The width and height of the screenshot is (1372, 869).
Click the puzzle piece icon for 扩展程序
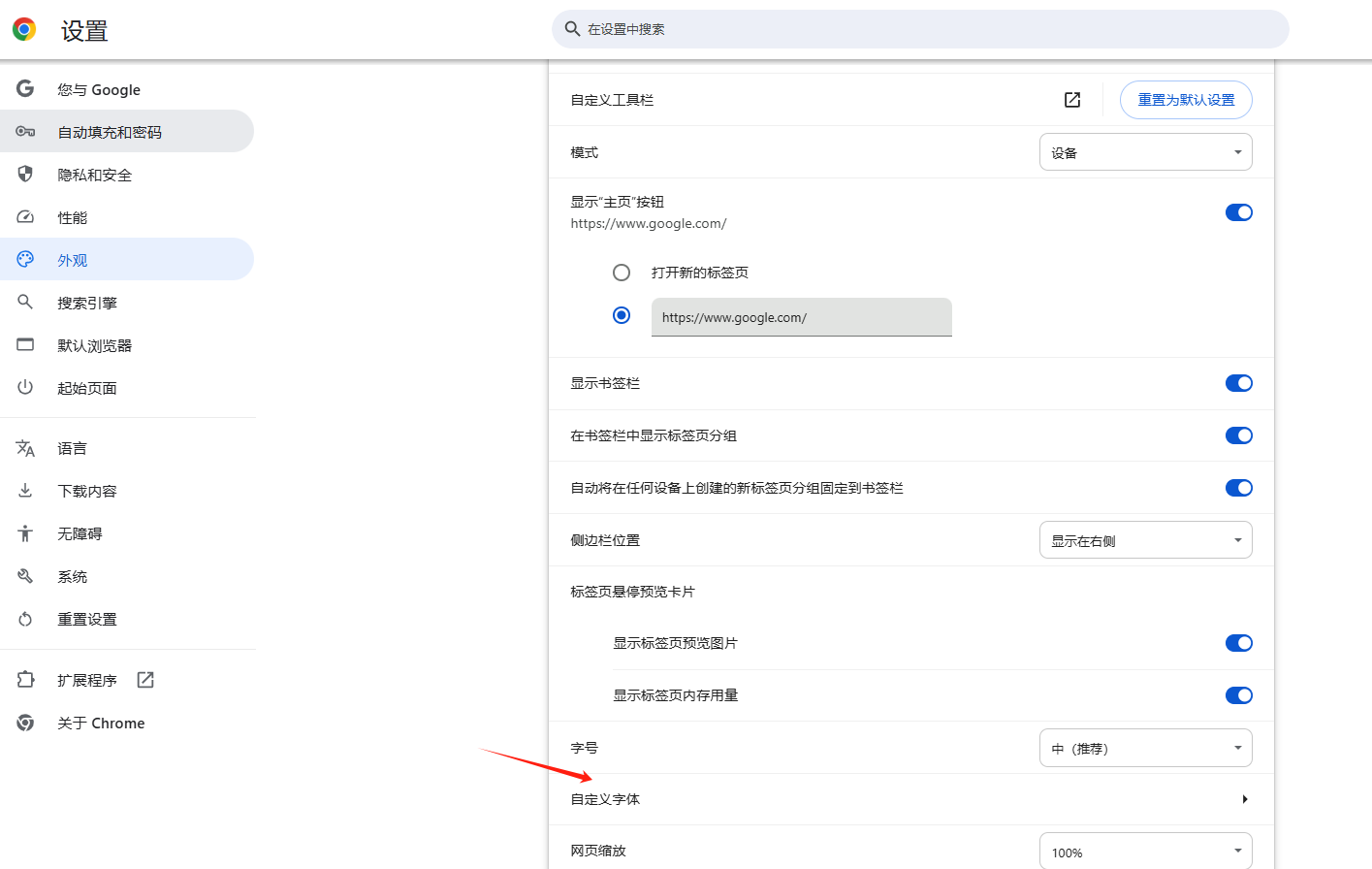(25, 680)
